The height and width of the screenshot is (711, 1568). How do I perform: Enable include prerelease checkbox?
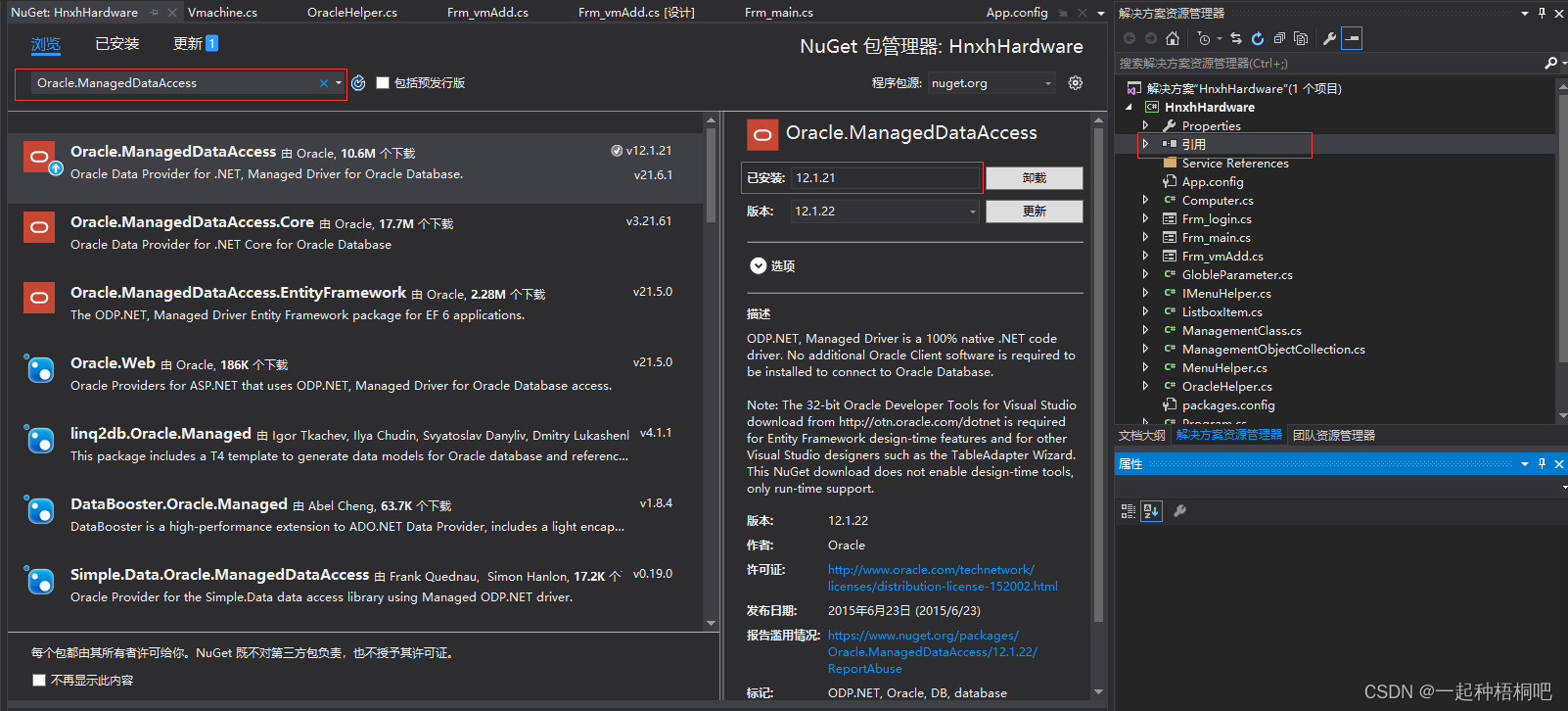click(x=383, y=83)
